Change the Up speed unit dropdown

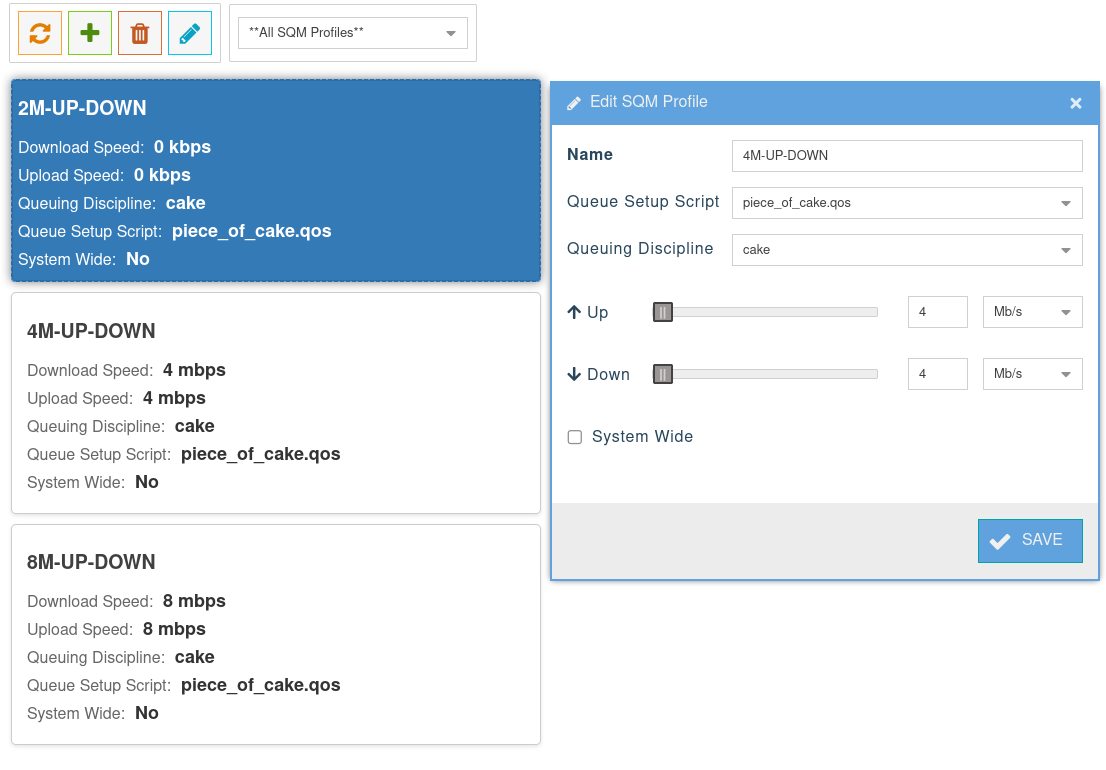(1032, 312)
